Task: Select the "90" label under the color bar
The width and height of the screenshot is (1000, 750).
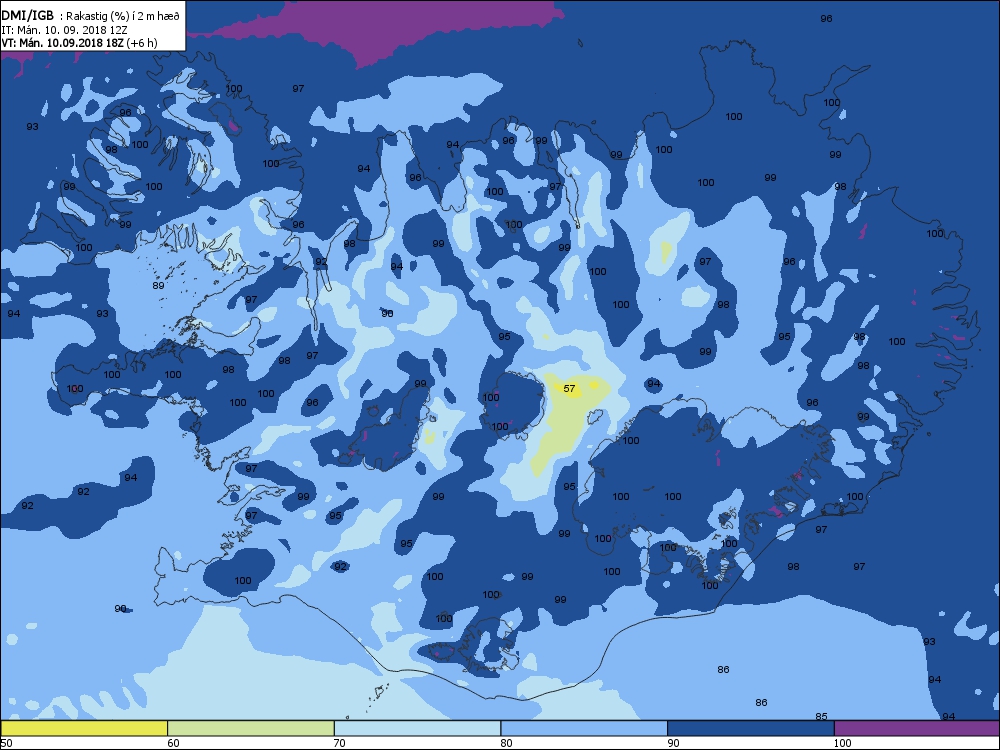Action: 673,743
